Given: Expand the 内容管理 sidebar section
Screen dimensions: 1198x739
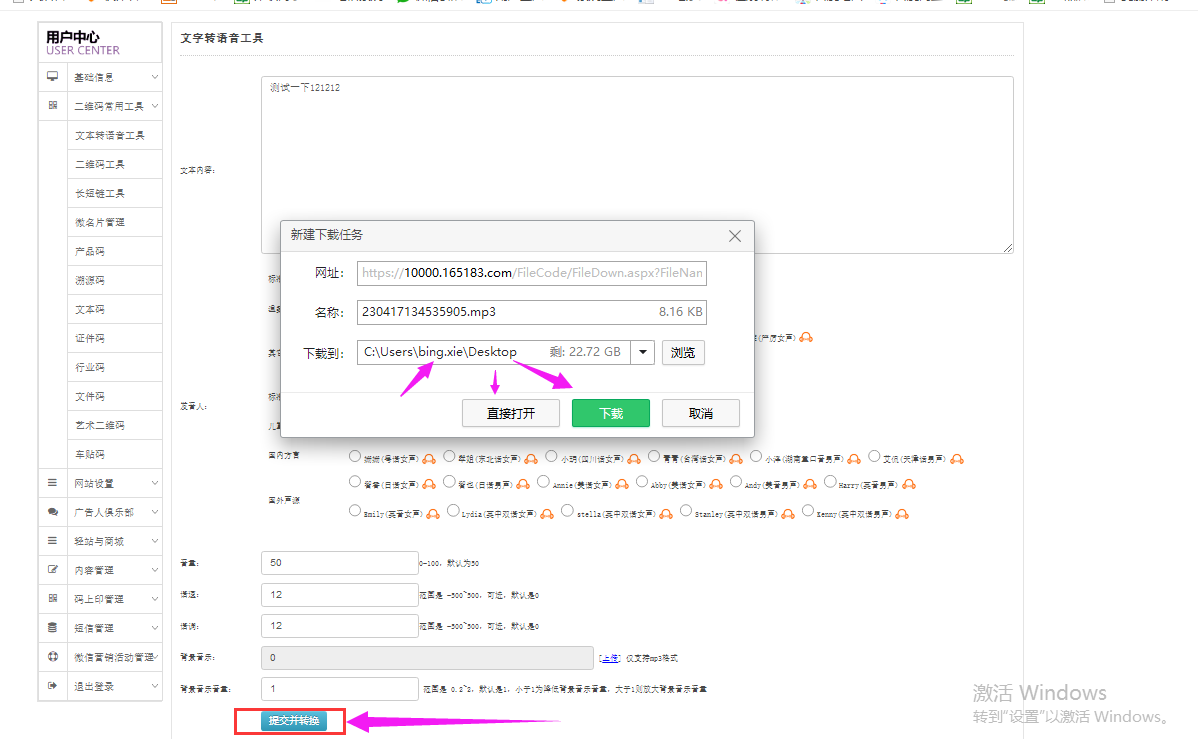Looking at the screenshot, I should (x=100, y=570).
